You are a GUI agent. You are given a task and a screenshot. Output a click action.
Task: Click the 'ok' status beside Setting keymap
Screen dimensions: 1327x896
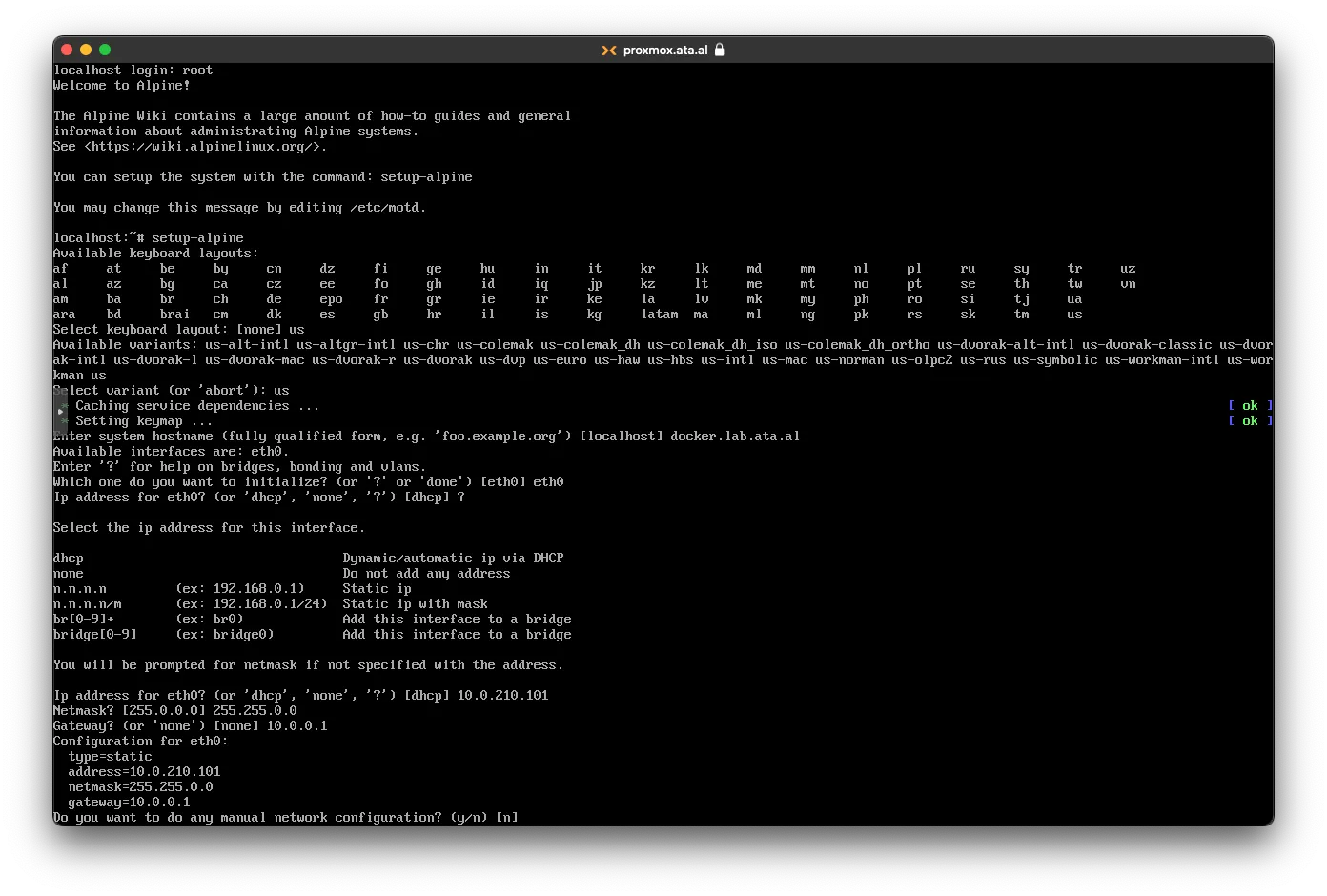(1251, 421)
